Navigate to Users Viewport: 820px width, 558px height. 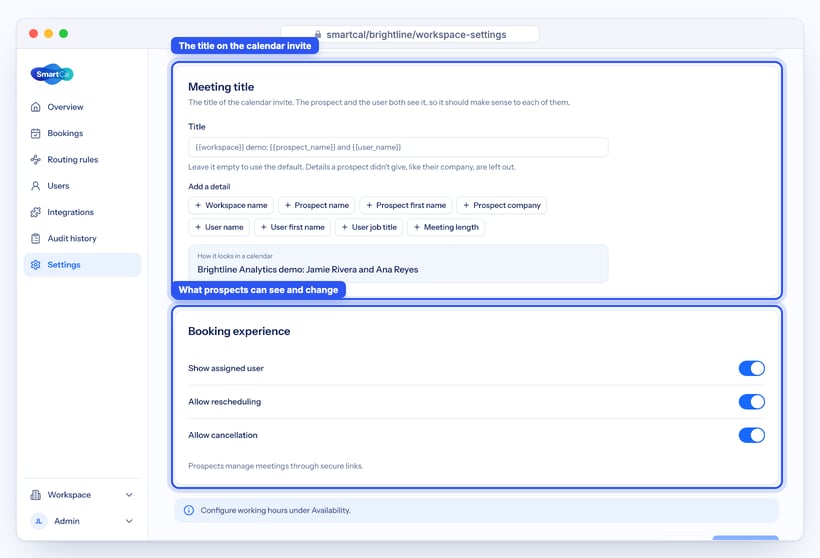[82, 186]
